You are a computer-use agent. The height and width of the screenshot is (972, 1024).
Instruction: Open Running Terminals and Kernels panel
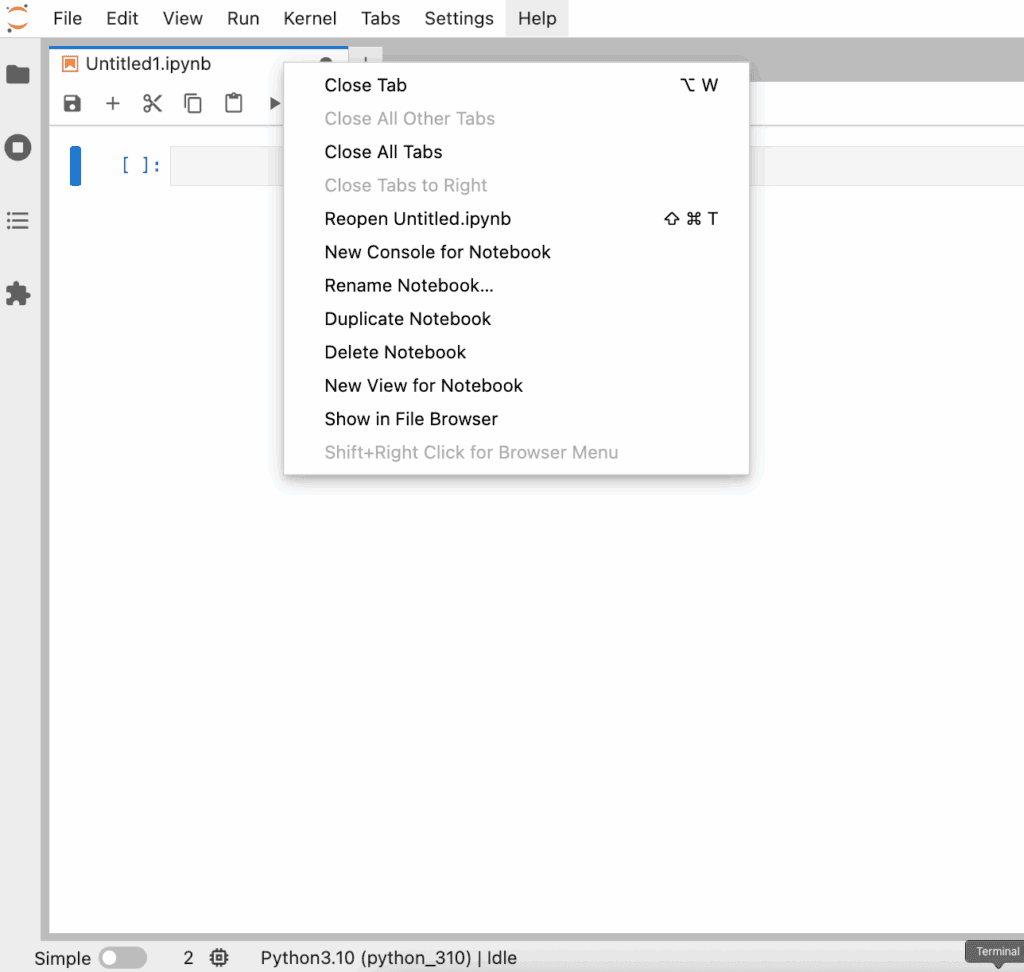coord(18,148)
